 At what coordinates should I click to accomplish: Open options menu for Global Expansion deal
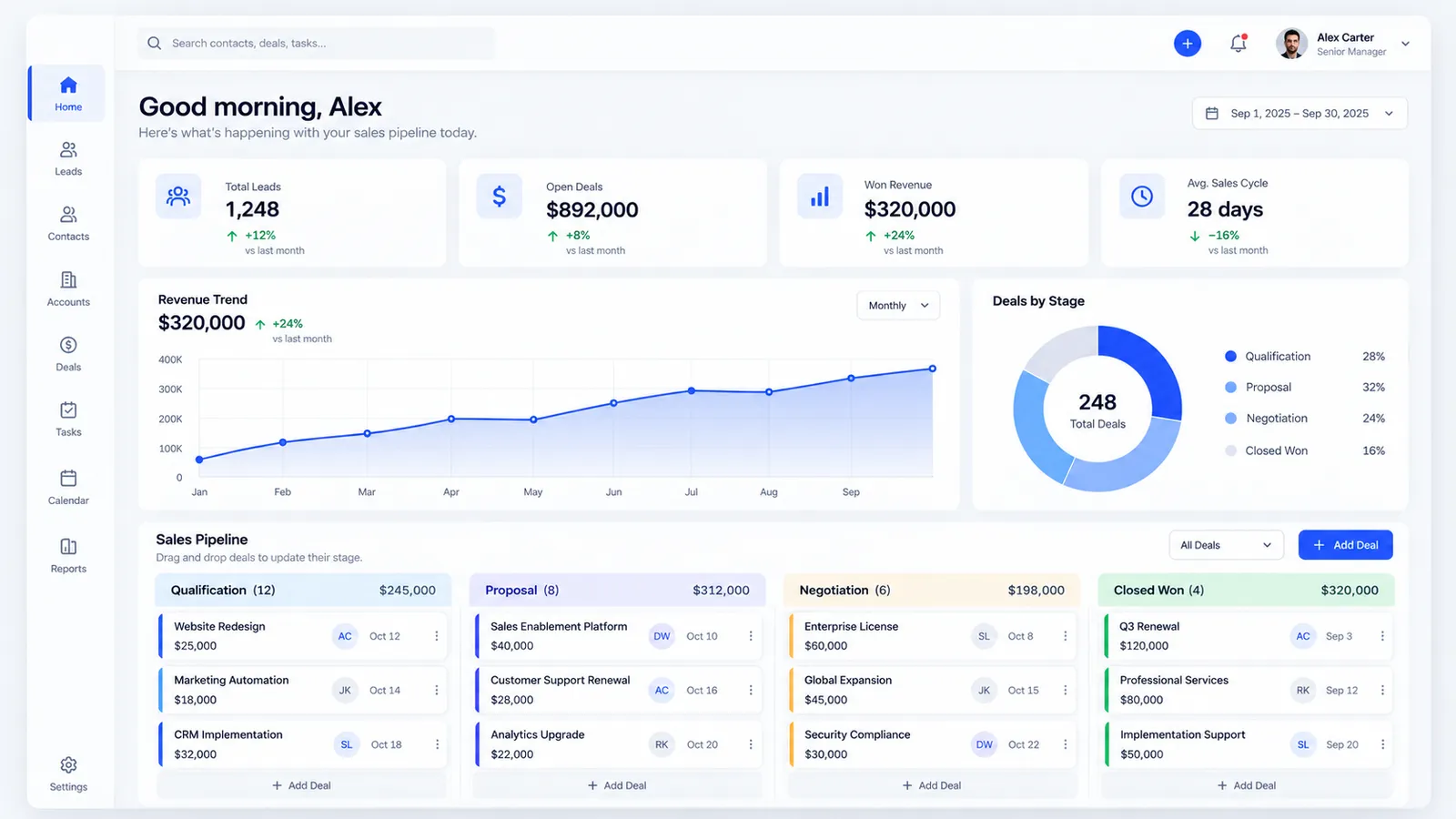click(1065, 691)
